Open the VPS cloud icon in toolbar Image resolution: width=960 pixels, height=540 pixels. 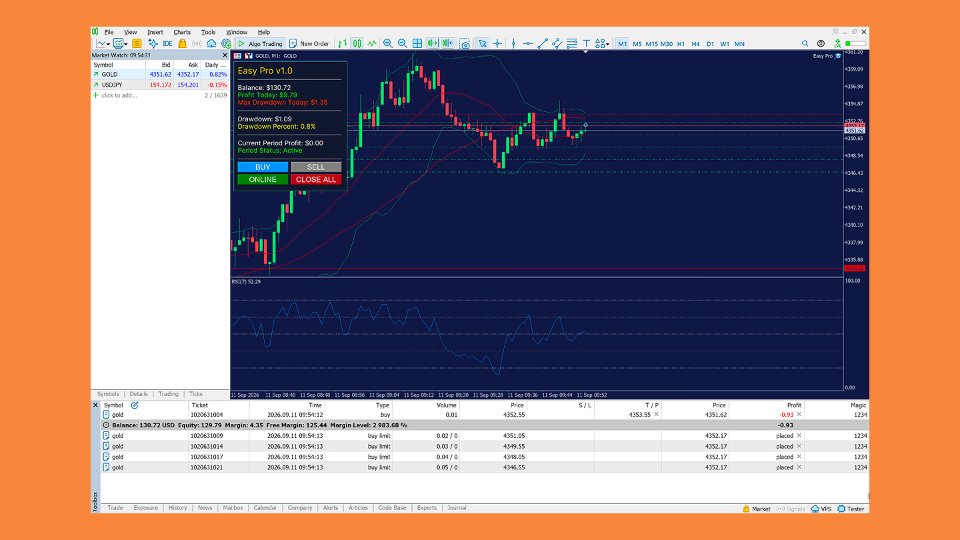pos(211,43)
